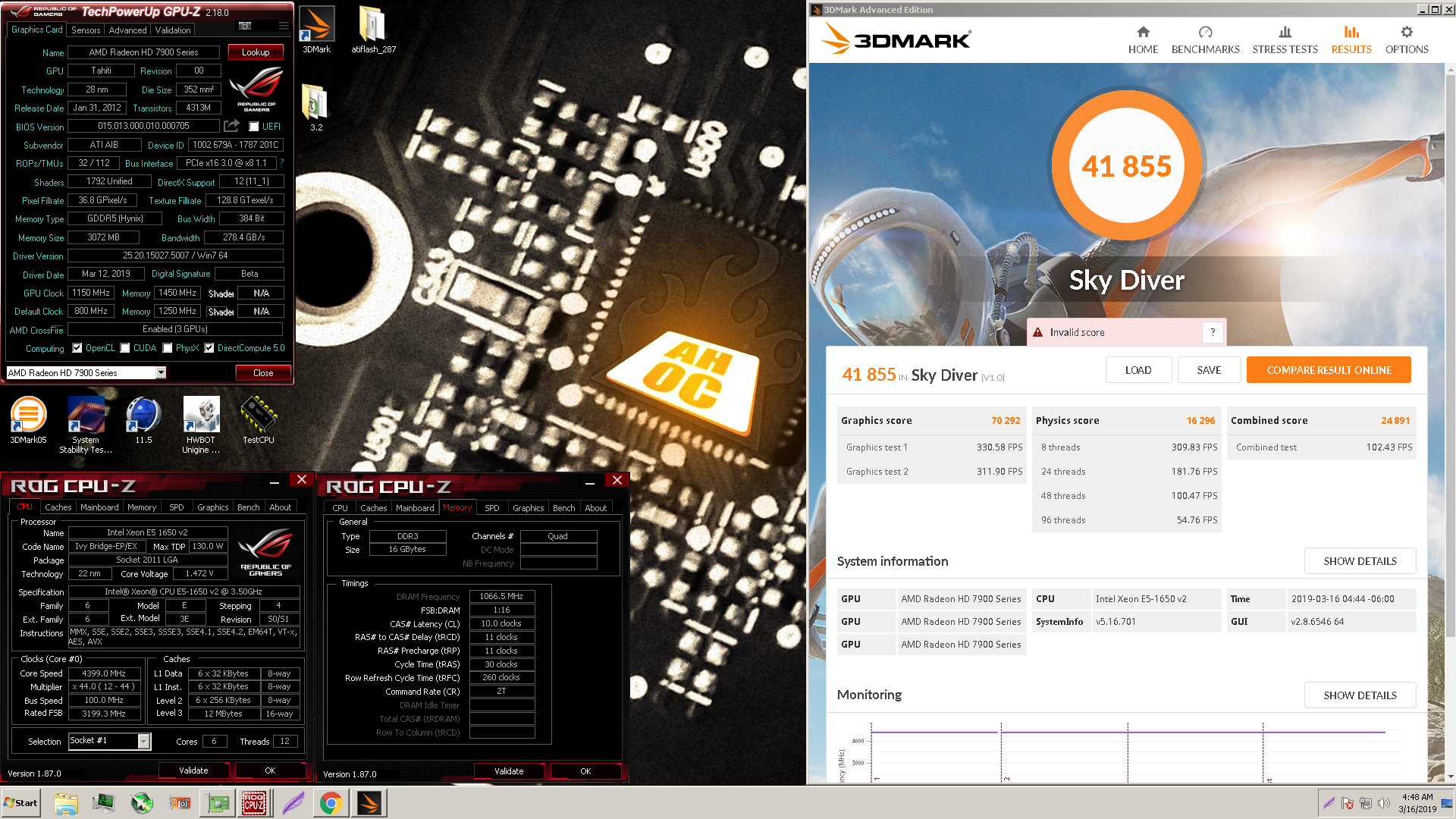Image resolution: width=1456 pixels, height=819 pixels.
Task: Open the 11.5 desktop shortcut
Action: 143,419
